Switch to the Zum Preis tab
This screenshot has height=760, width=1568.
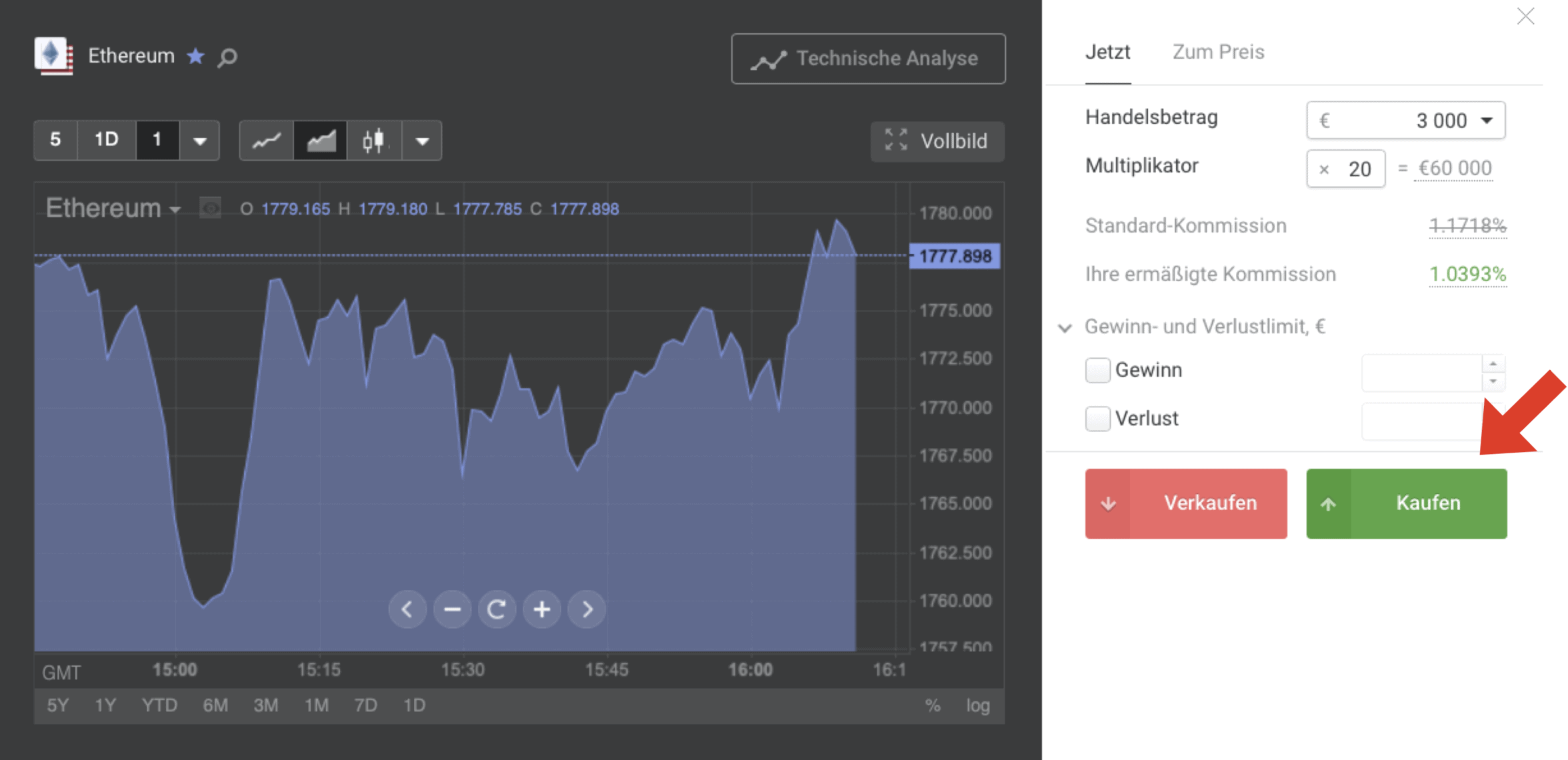click(x=1218, y=52)
